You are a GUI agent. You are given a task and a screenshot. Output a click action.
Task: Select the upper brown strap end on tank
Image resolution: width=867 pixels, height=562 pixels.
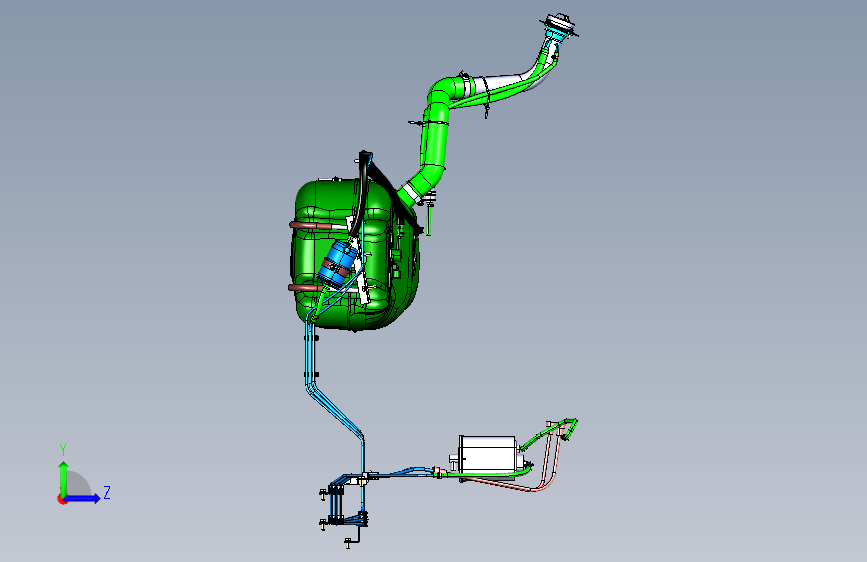click(310, 225)
